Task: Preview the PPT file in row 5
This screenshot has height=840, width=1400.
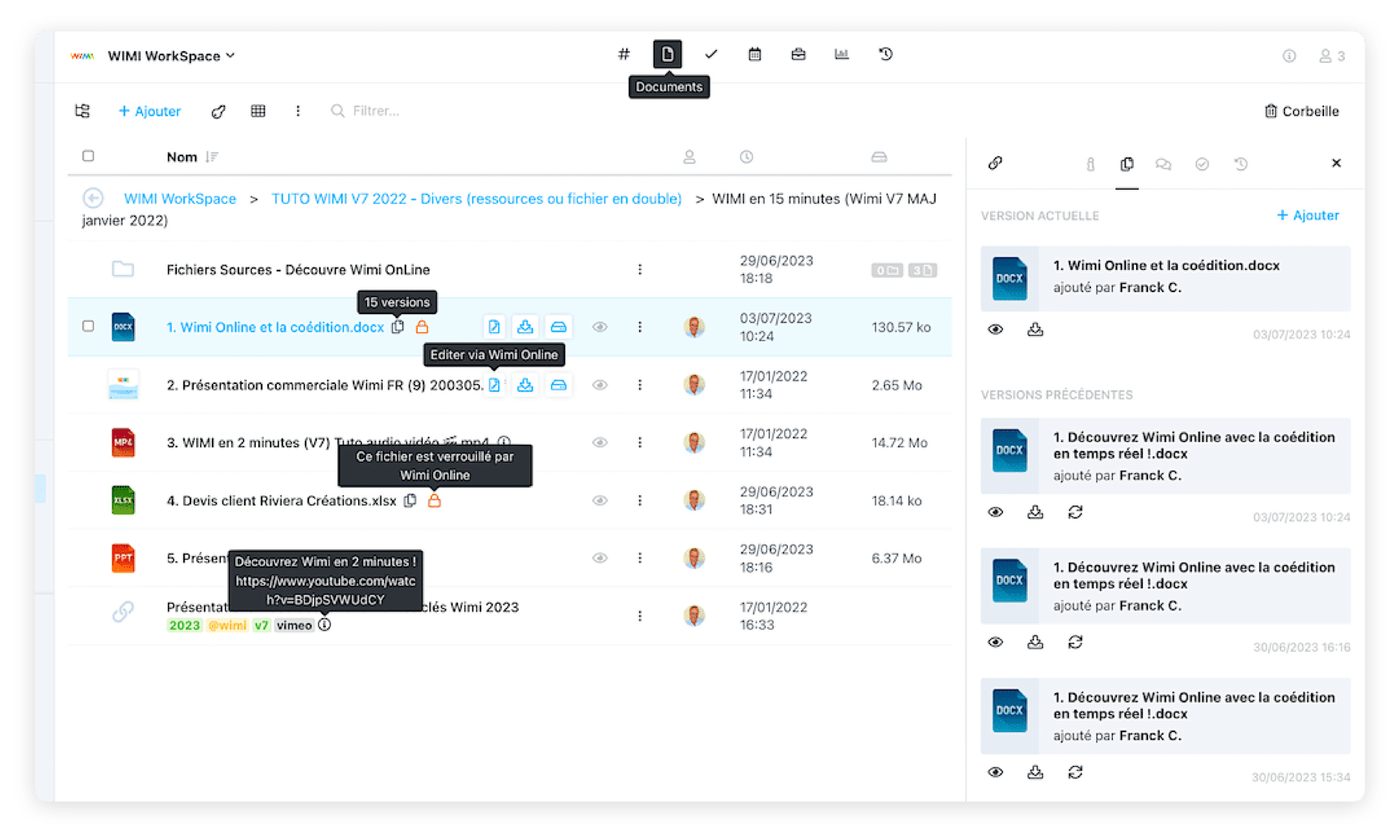Action: point(600,558)
